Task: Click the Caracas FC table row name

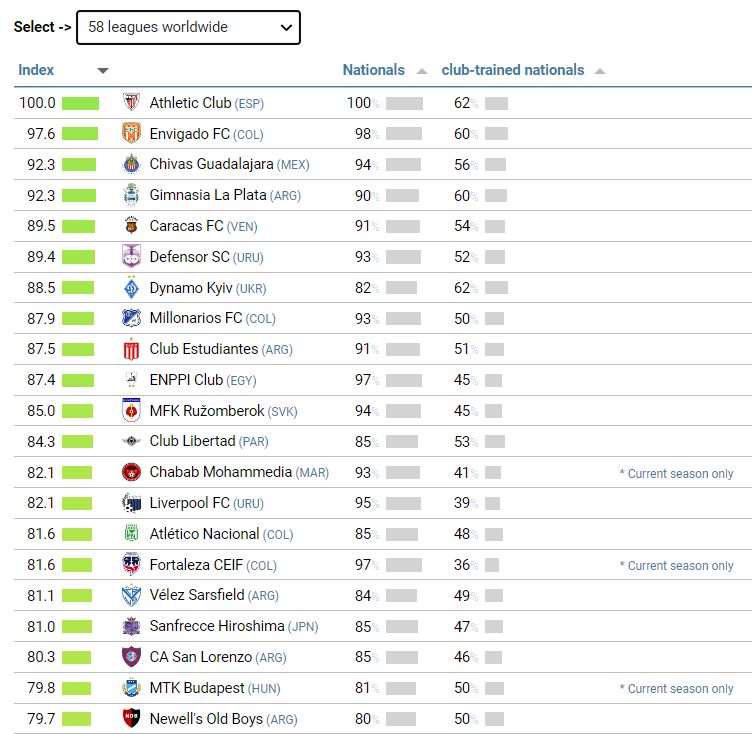Action: tap(187, 226)
